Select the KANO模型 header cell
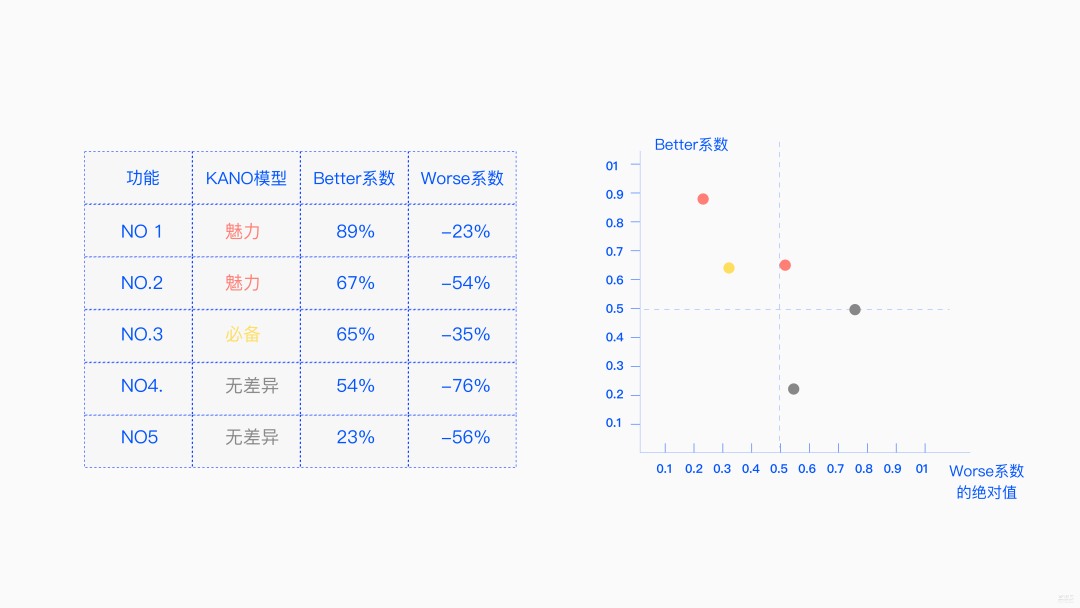Screen dimensions: 1080x608 coord(246,178)
